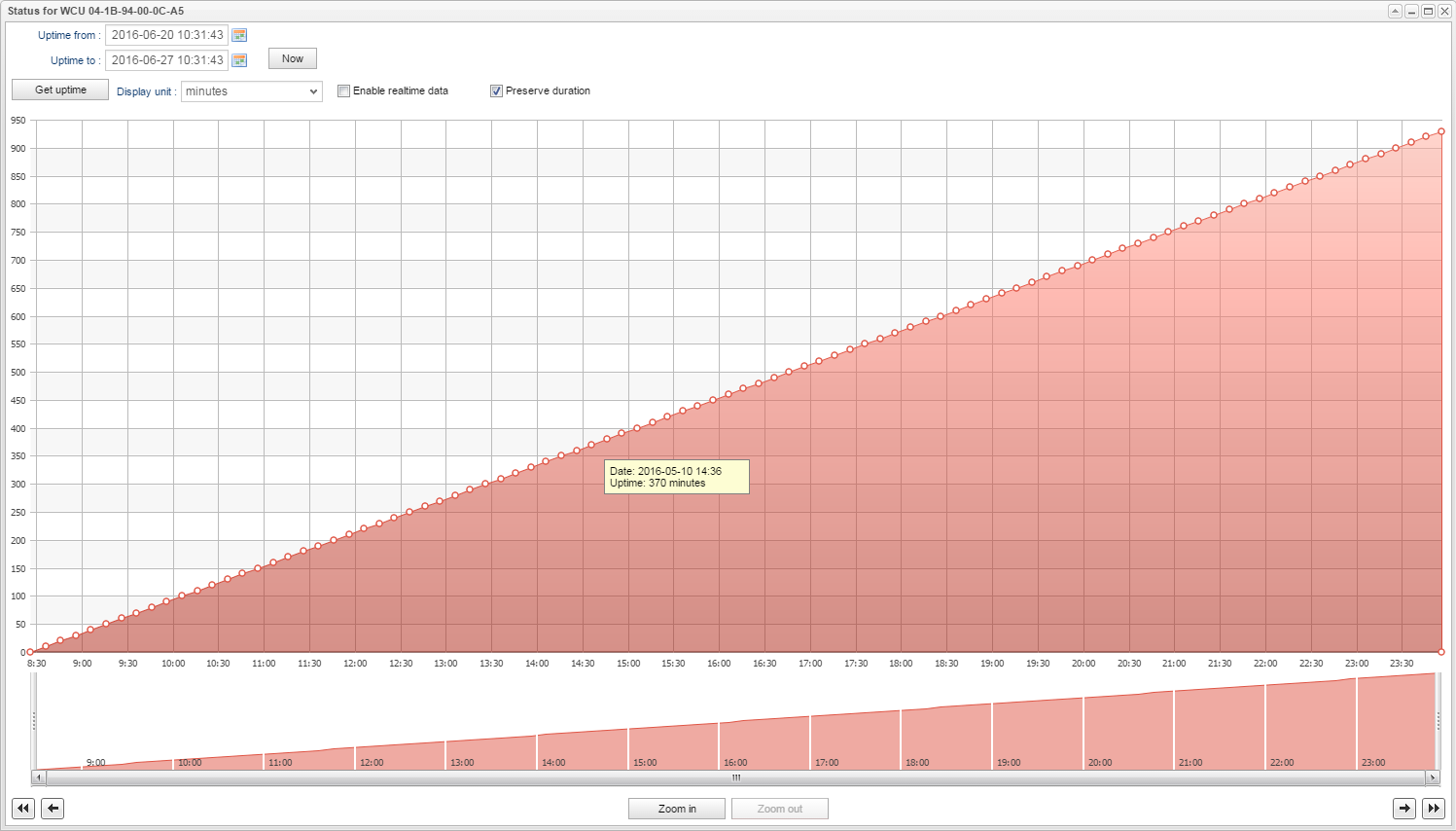Click the Zoom out button
This screenshot has height=831, width=1456.
tap(780, 809)
